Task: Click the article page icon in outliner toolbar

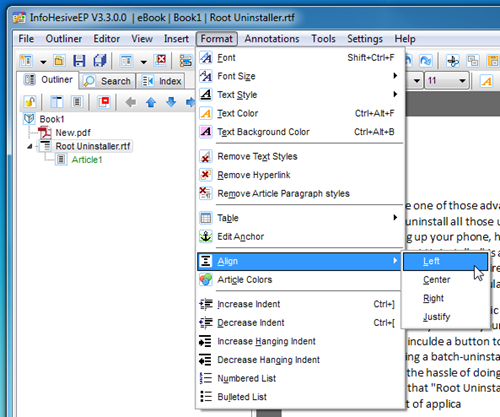Action: (77, 102)
